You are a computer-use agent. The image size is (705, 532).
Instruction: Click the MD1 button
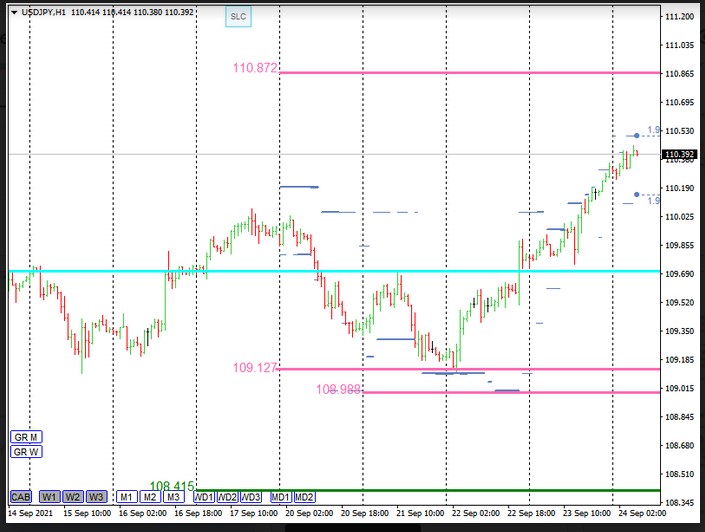pos(281,497)
